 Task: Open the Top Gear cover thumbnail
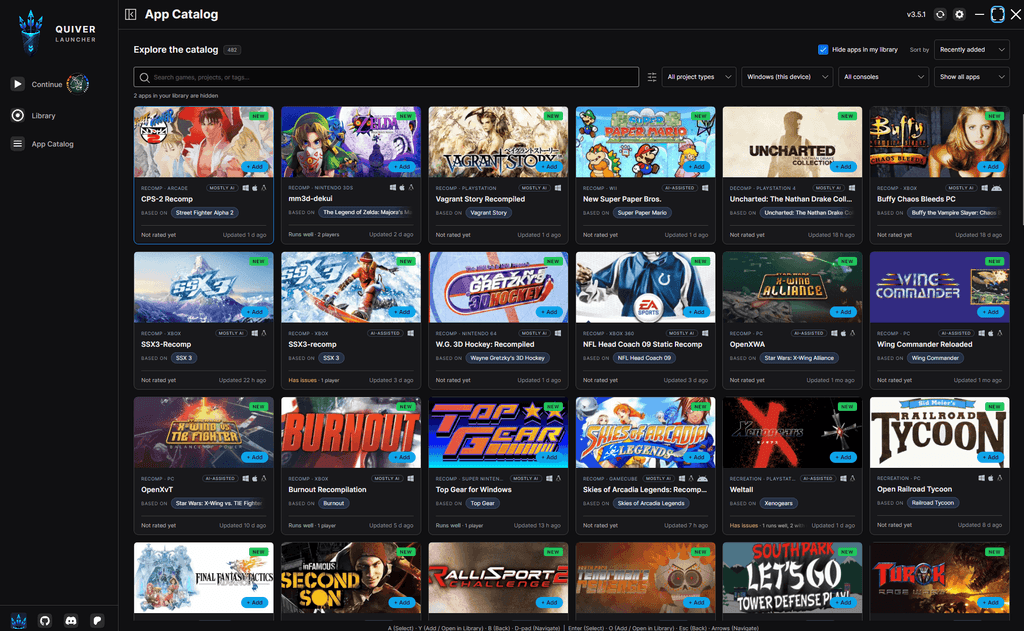498,432
